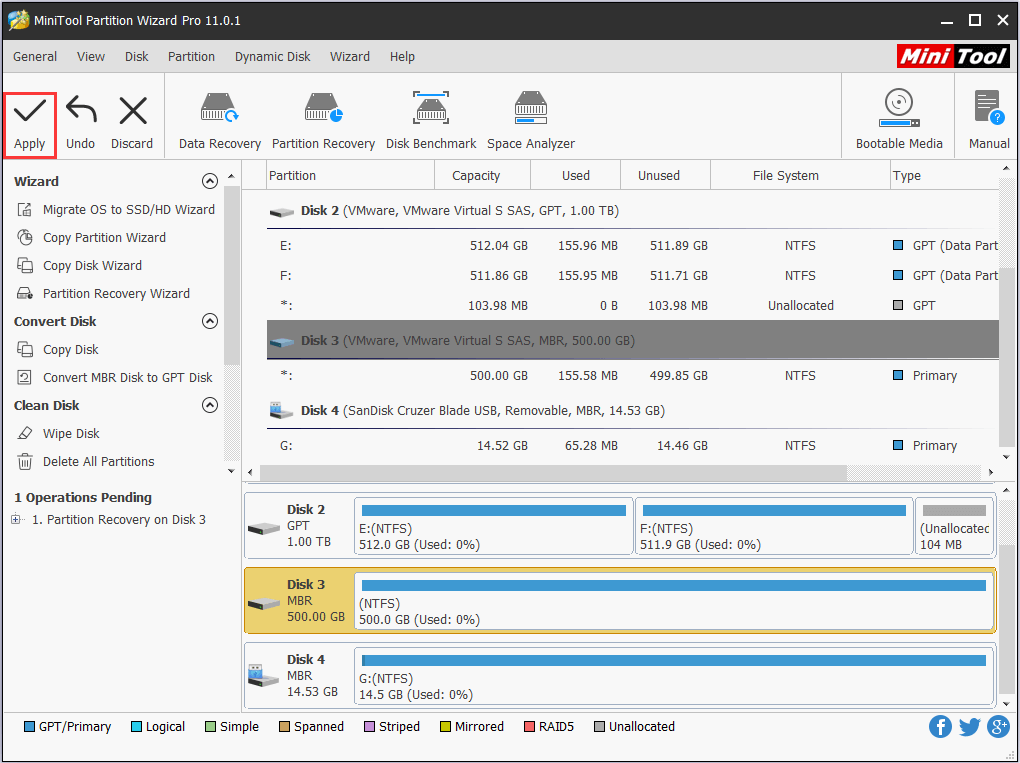
Task: Click the partition list horizontal scrollbar
Action: coord(553,472)
